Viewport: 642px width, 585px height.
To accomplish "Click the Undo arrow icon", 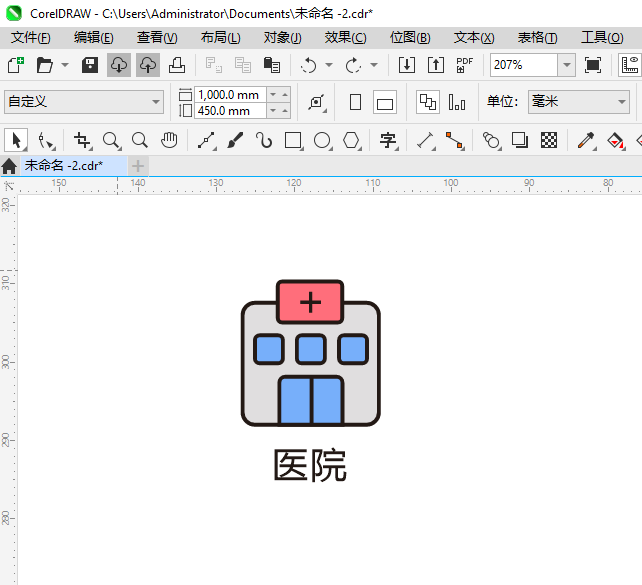I will [309, 65].
